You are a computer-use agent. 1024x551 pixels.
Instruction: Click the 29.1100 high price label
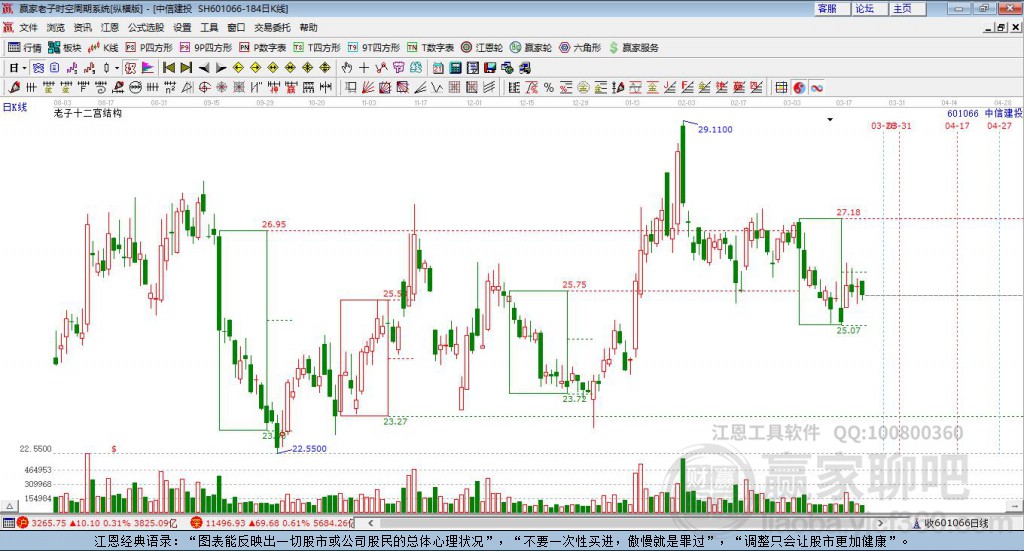click(715, 129)
